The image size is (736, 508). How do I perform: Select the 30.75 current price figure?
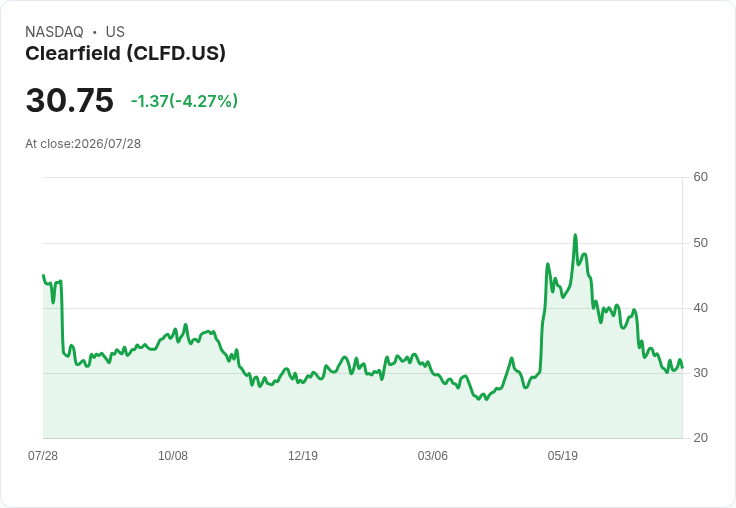point(69,100)
